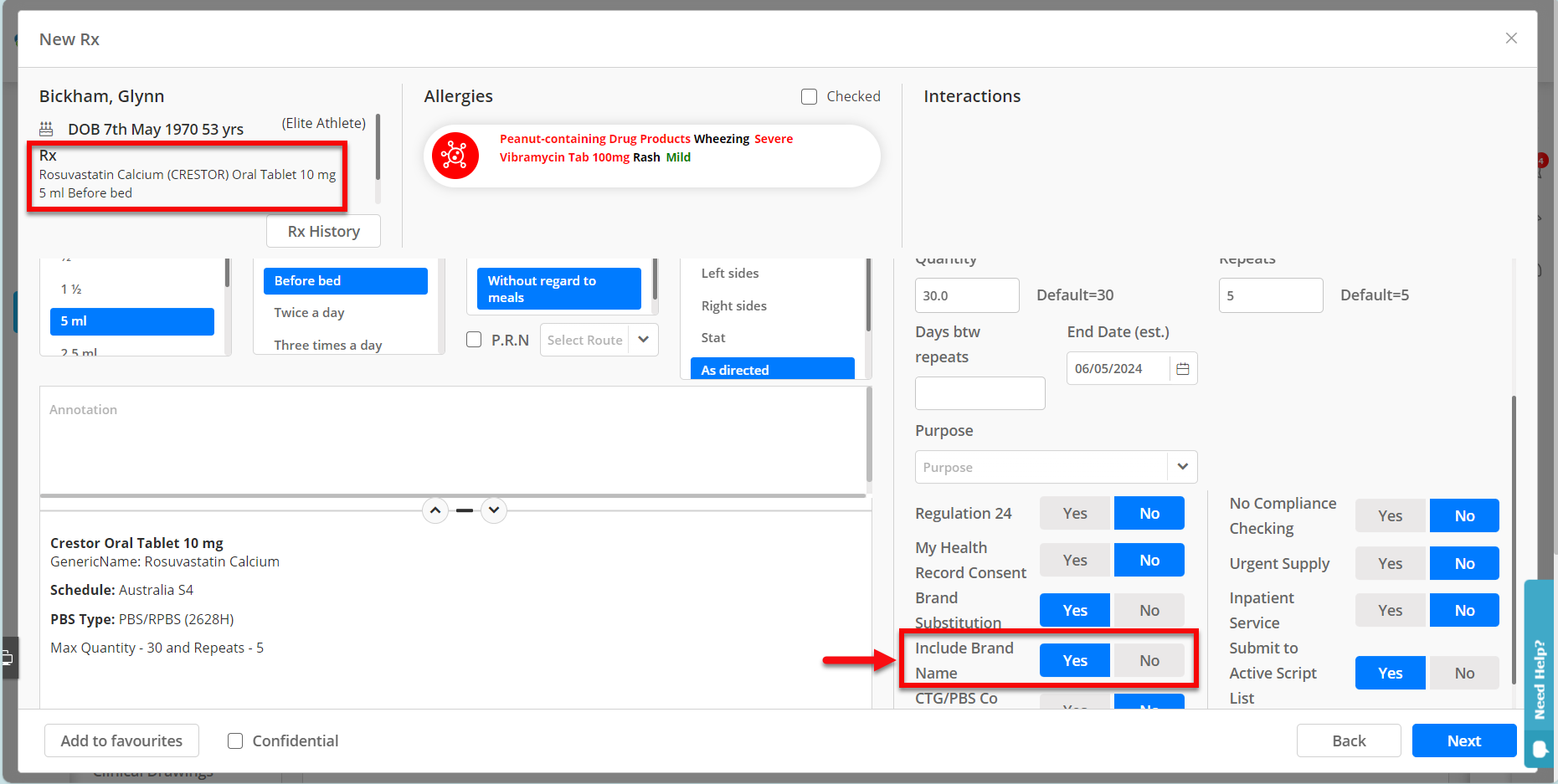This screenshot has height=784, width=1558.
Task: Click the red allergy alert icon
Action: 455,156
